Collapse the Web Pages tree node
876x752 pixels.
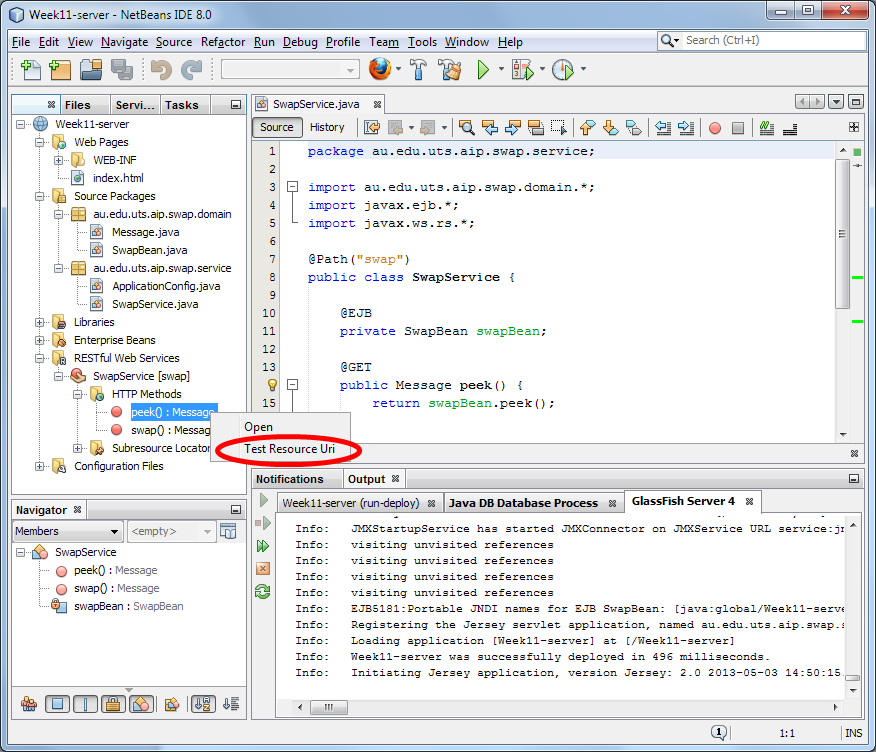tap(41, 142)
